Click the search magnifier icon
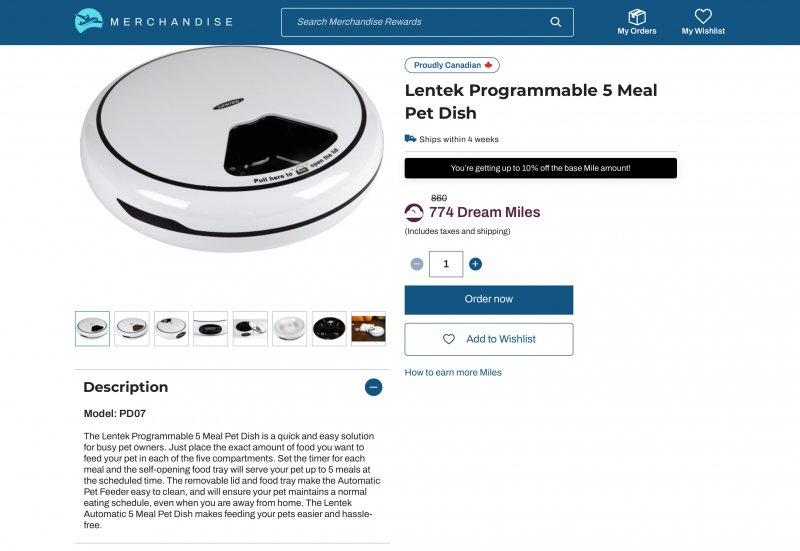Image resolution: width=800 pixels, height=551 pixels. coord(556,22)
